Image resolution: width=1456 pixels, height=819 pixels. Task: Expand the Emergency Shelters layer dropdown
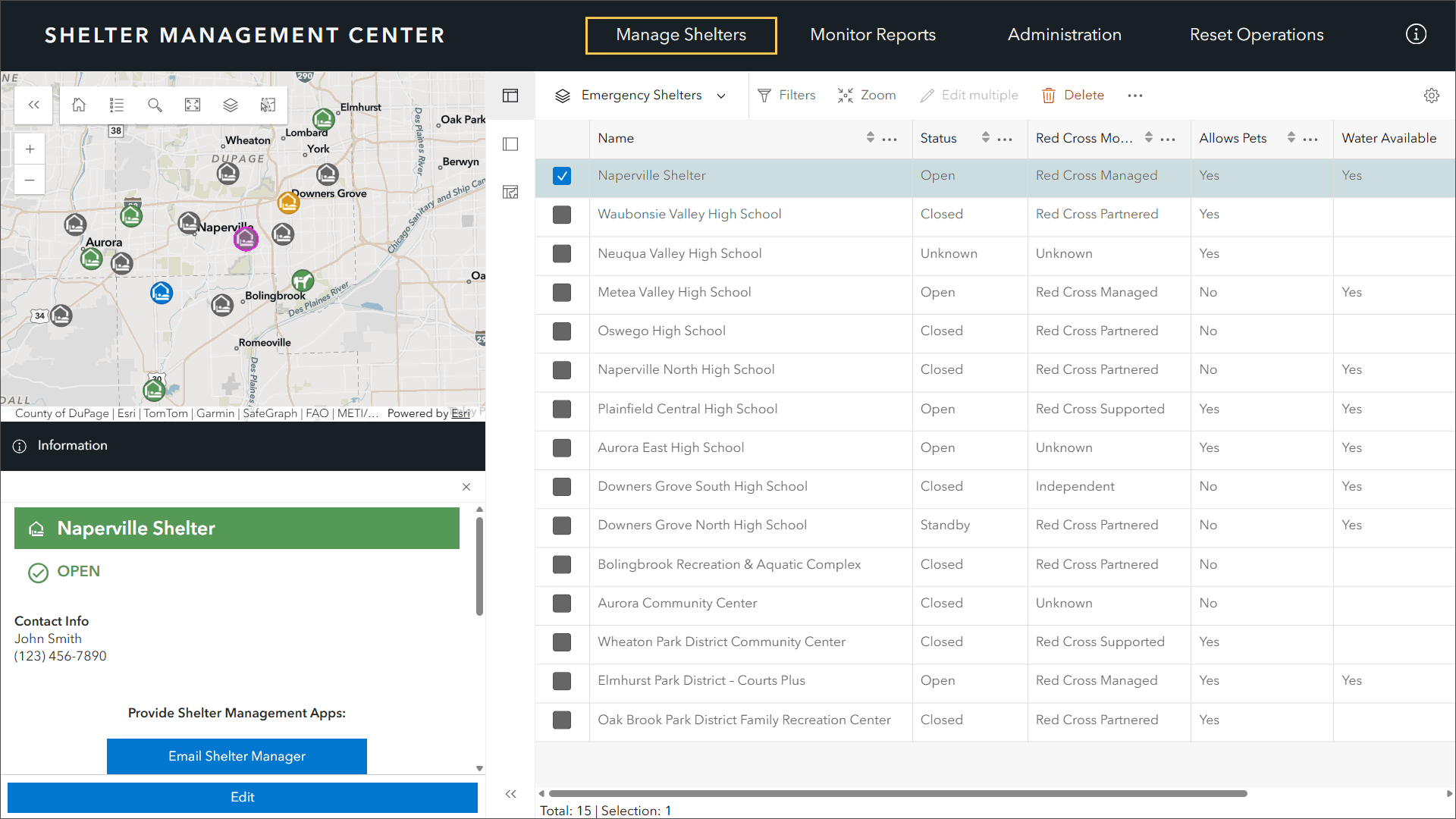pos(721,96)
